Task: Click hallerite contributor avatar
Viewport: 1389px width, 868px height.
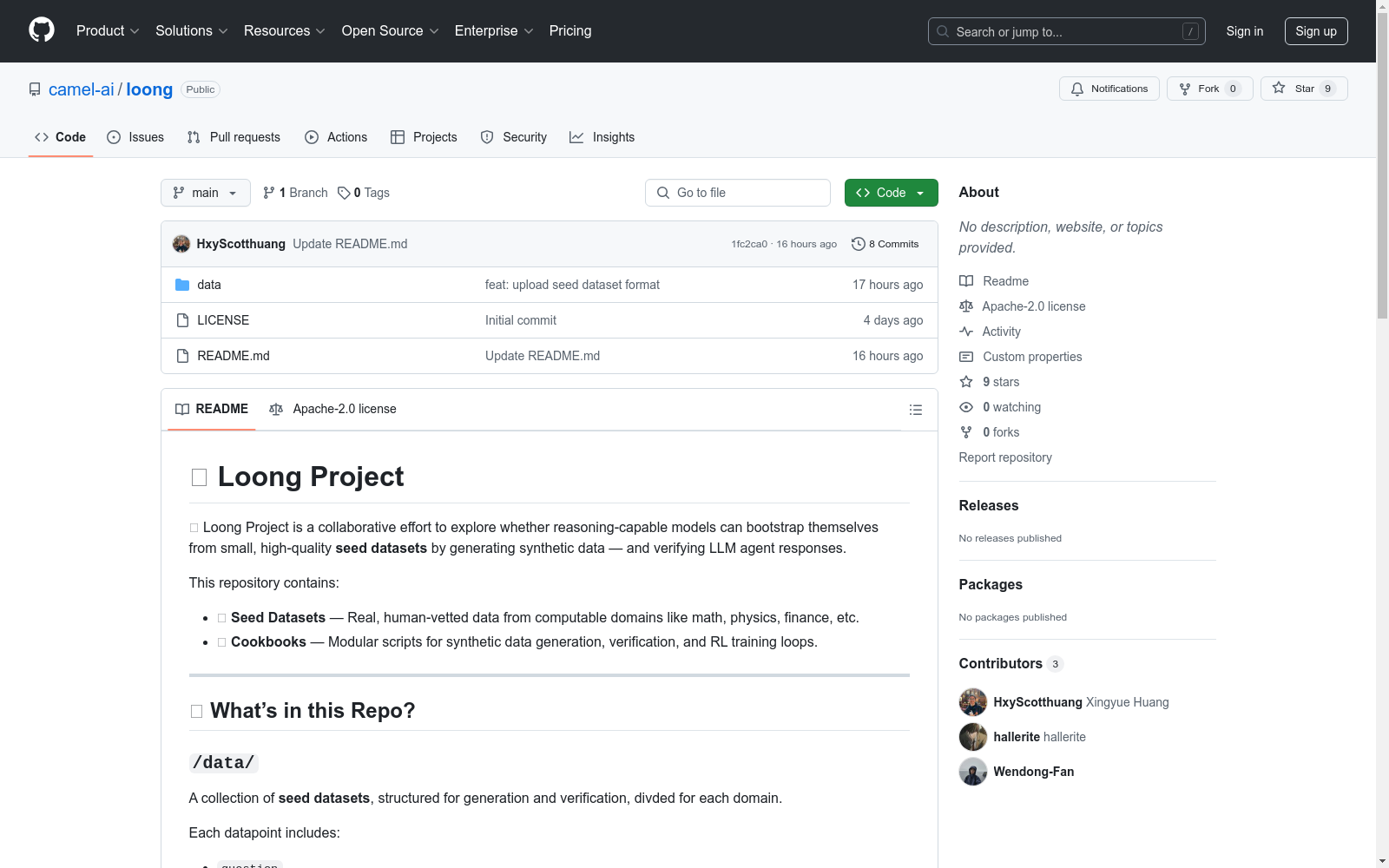Action: click(973, 737)
